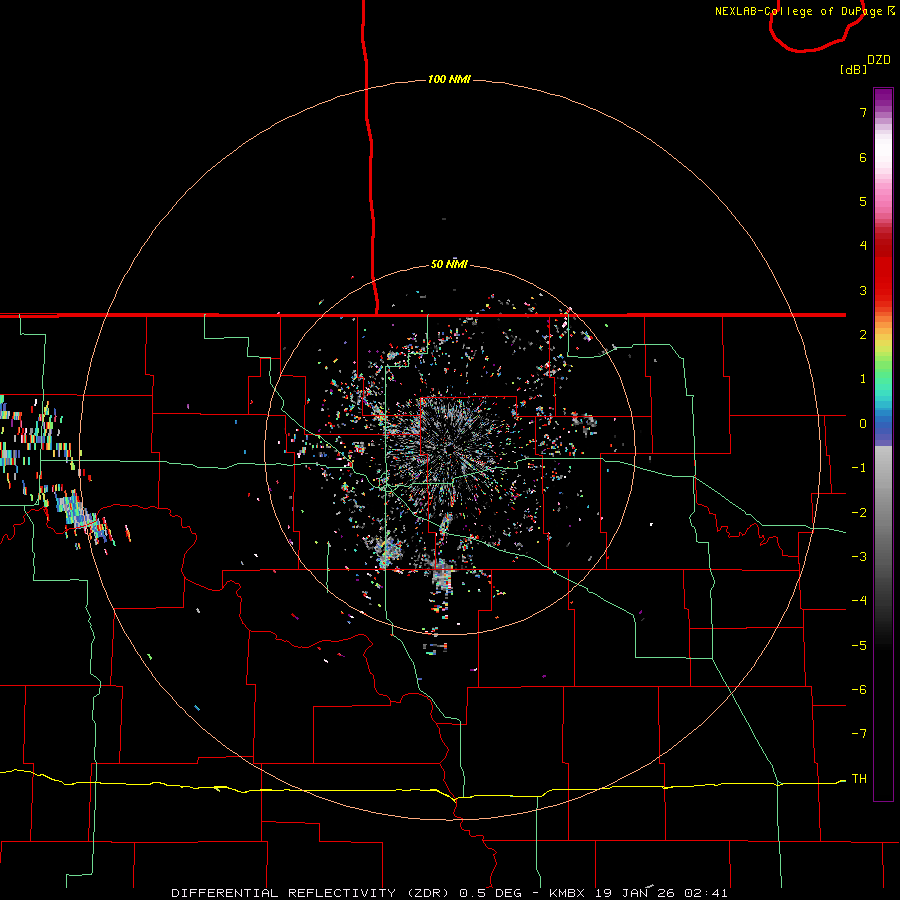Click the ZDR color scale bar
This screenshot has height=900, width=900.
pos(883,444)
